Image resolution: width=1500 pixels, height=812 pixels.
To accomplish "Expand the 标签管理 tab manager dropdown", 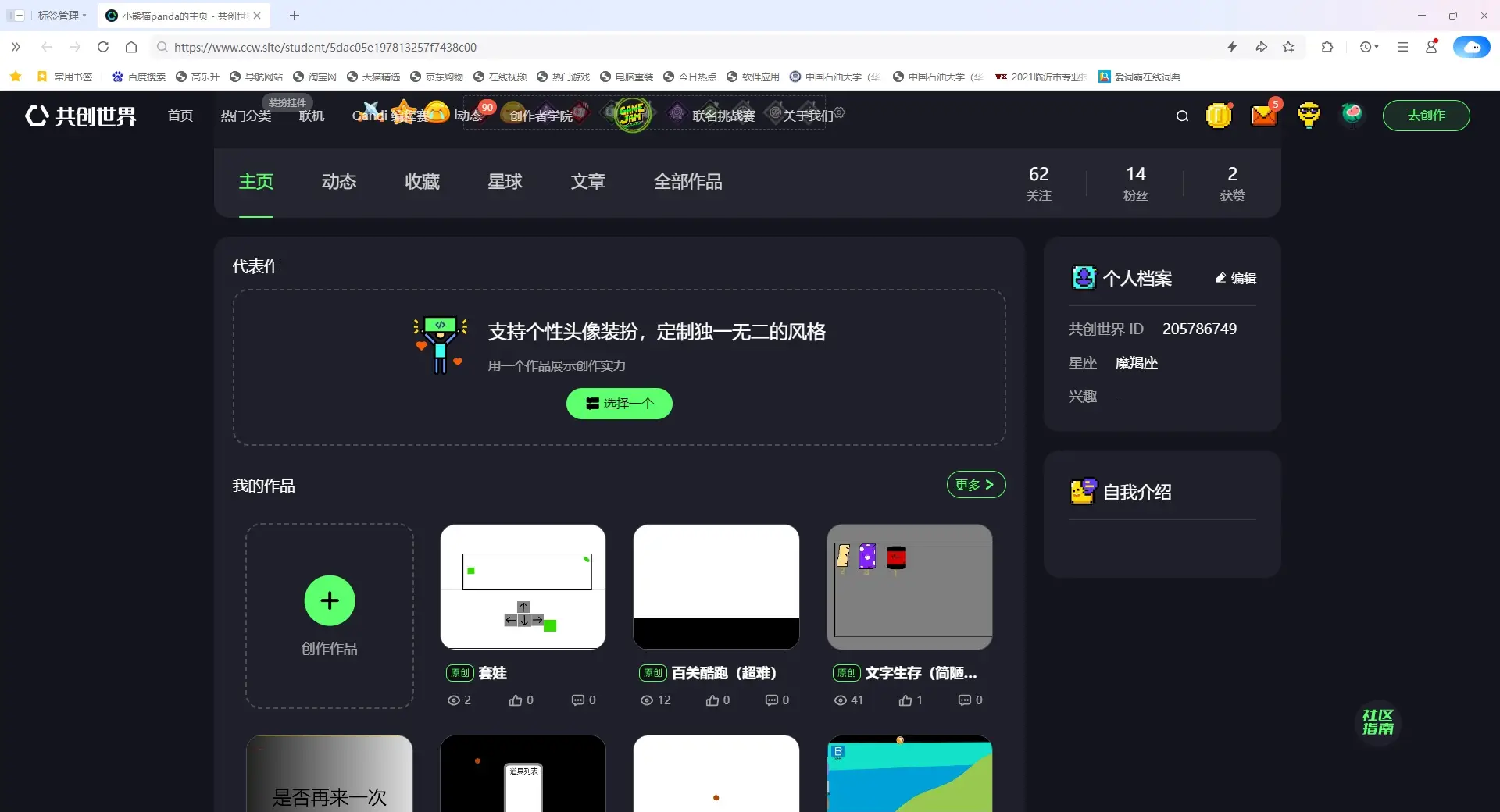I will [x=62, y=16].
